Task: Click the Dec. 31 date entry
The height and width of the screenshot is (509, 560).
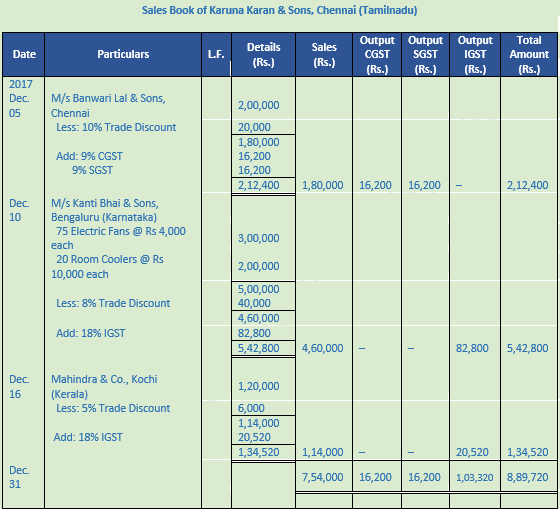Action: pos(19,477)
